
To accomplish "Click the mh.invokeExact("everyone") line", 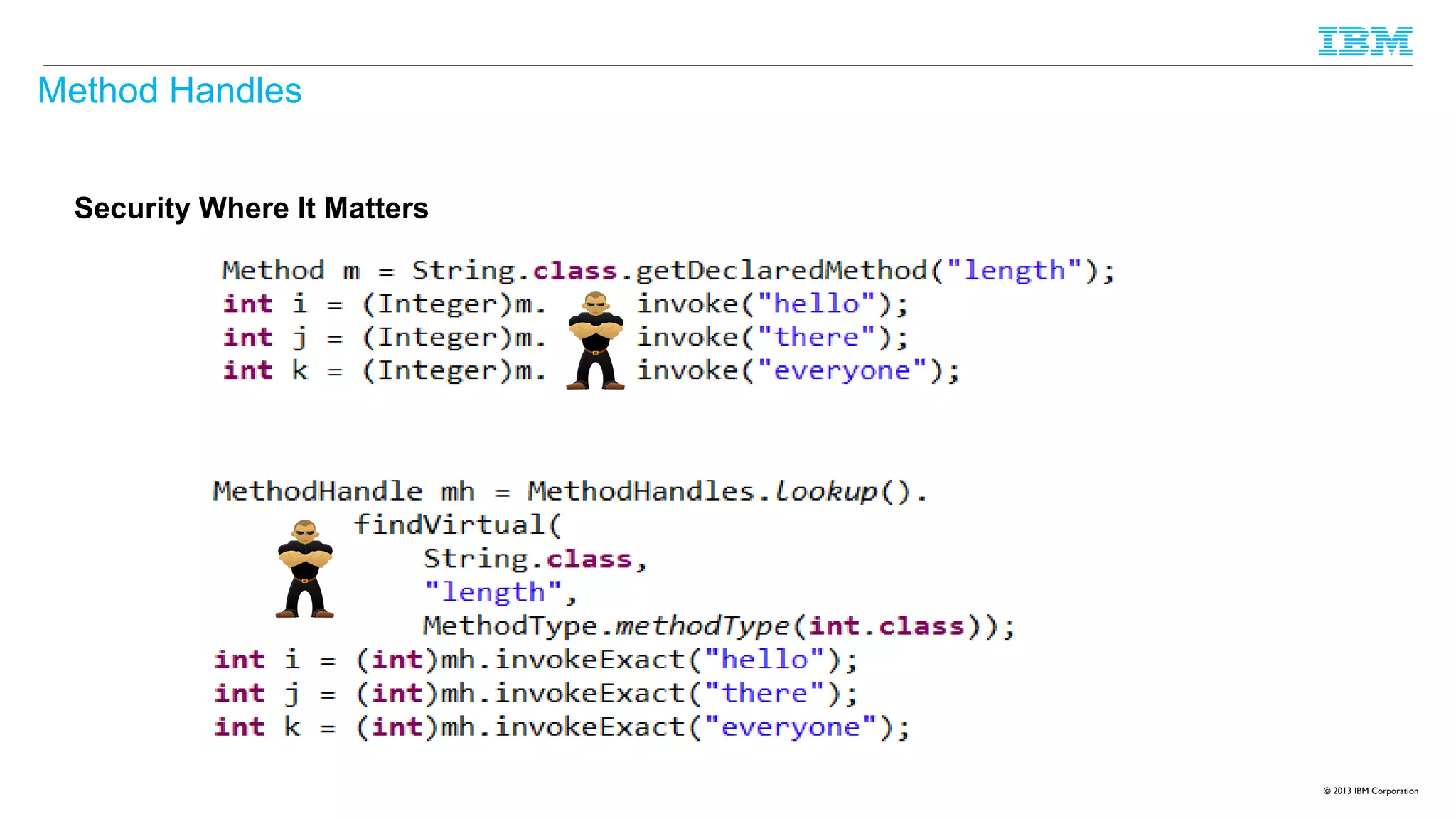I will (562, 727).
